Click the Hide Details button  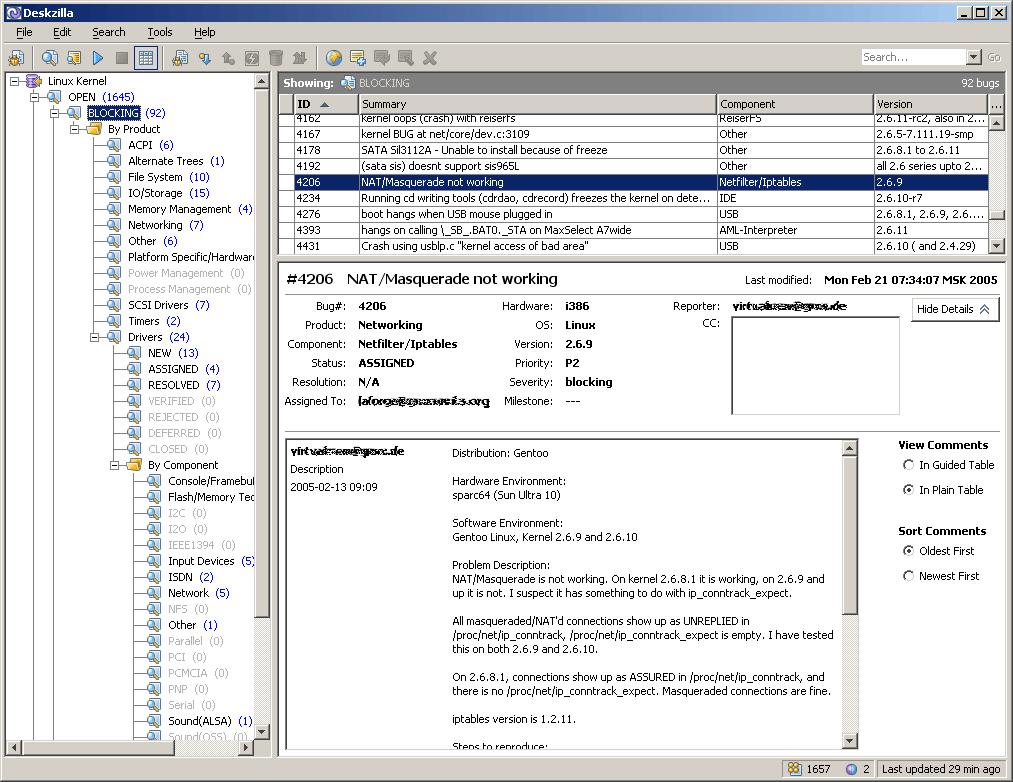click(954, 309)
